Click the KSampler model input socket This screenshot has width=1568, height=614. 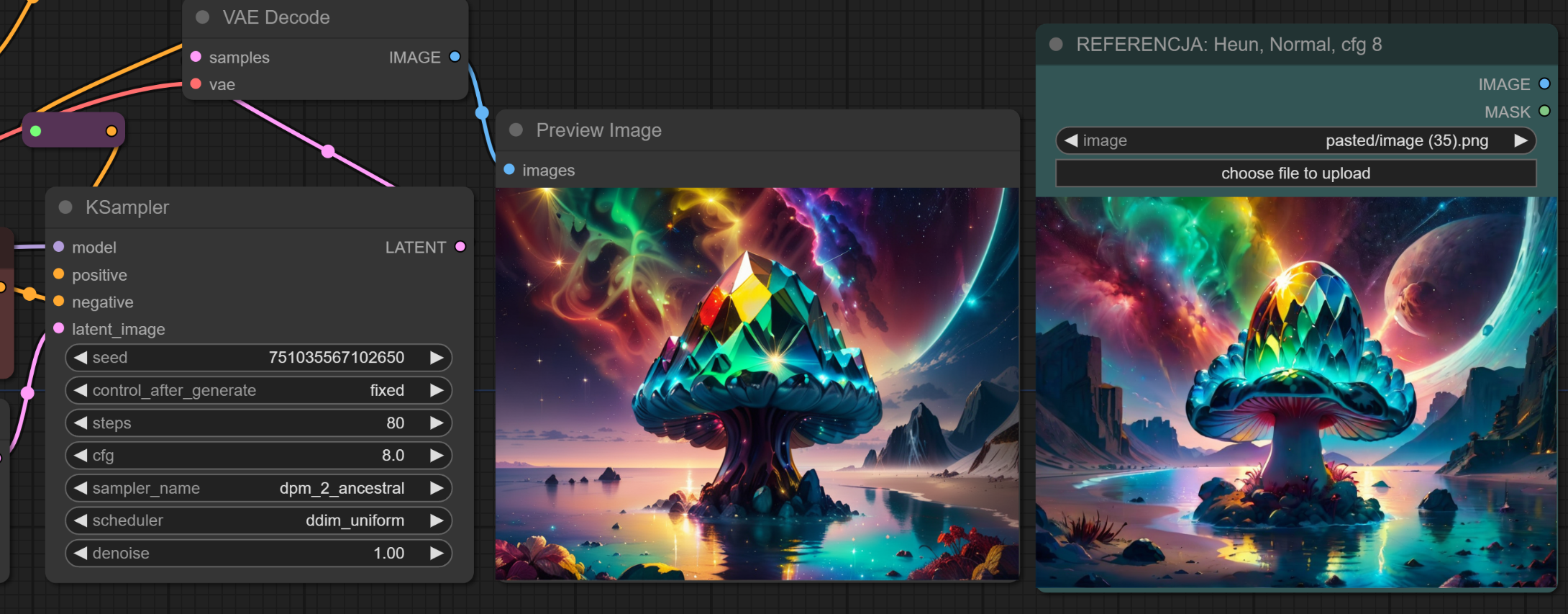pyautogui.click(x=59, y=247)
